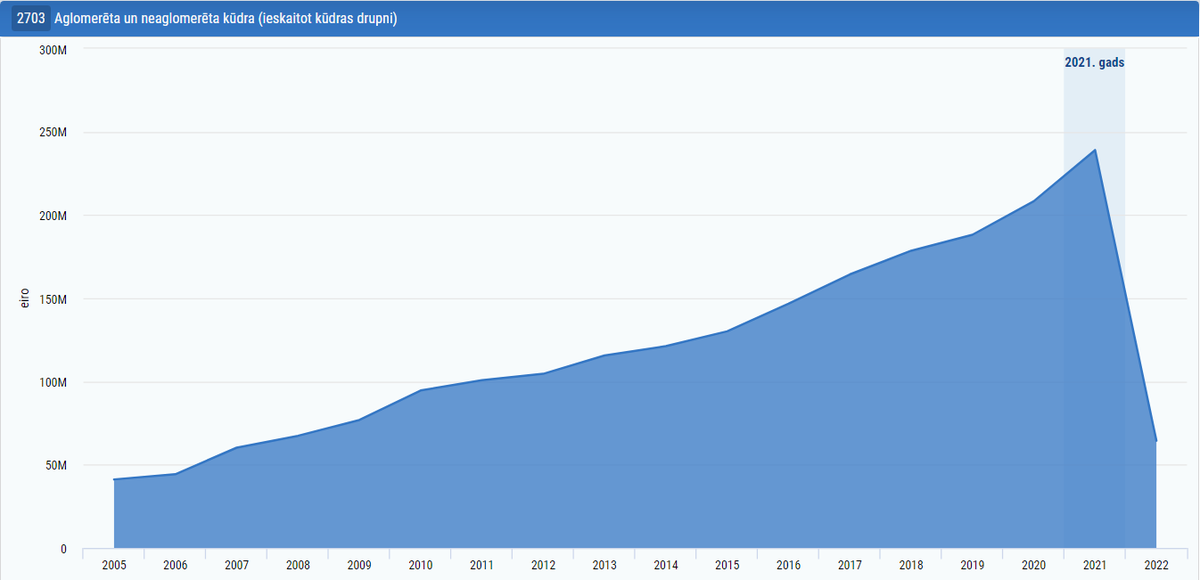Click the 2006 year label on x-axis

175,566
